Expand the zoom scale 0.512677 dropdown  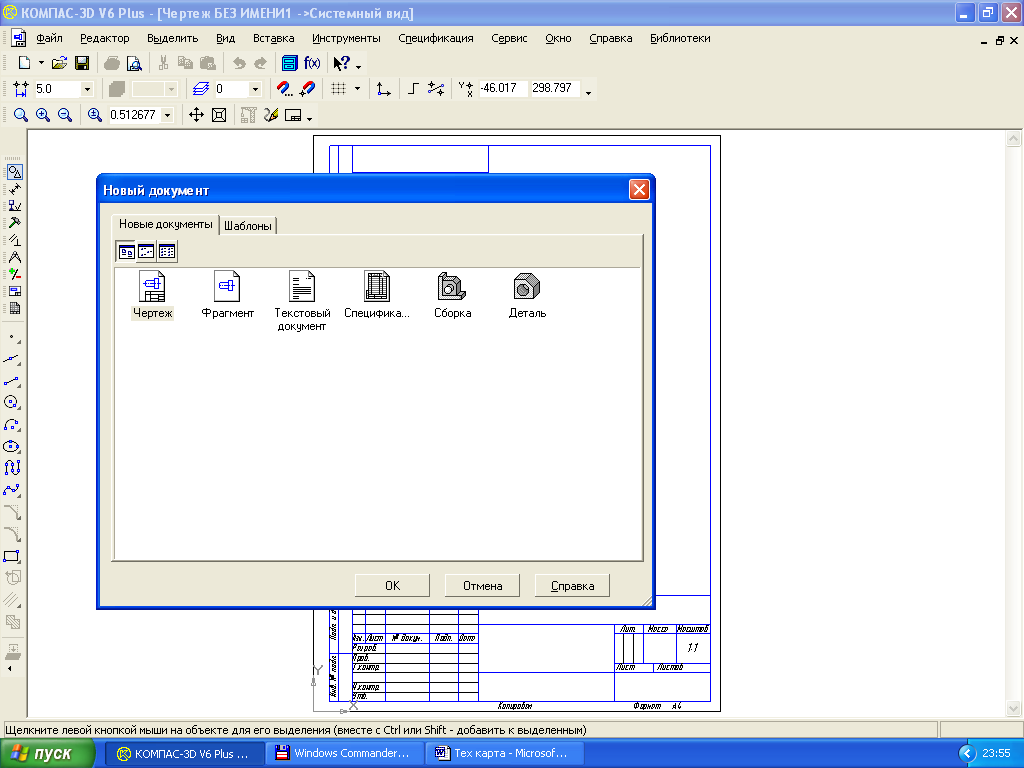tap(168, 115)
